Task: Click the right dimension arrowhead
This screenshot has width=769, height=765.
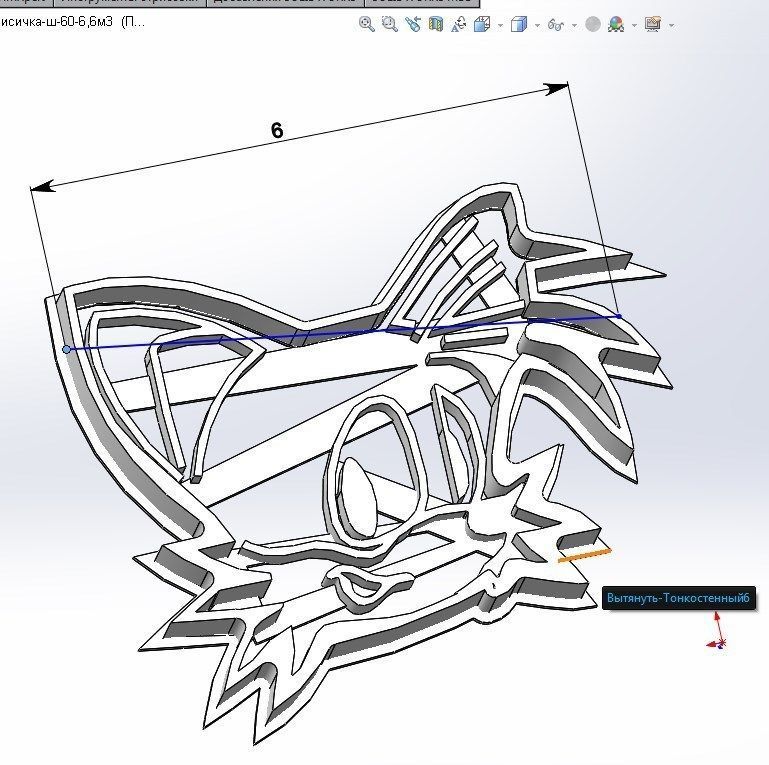Action: click(556, 89)
